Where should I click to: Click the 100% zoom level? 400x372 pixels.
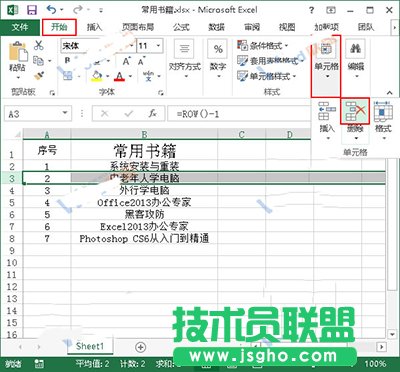(x=375, y=364)
